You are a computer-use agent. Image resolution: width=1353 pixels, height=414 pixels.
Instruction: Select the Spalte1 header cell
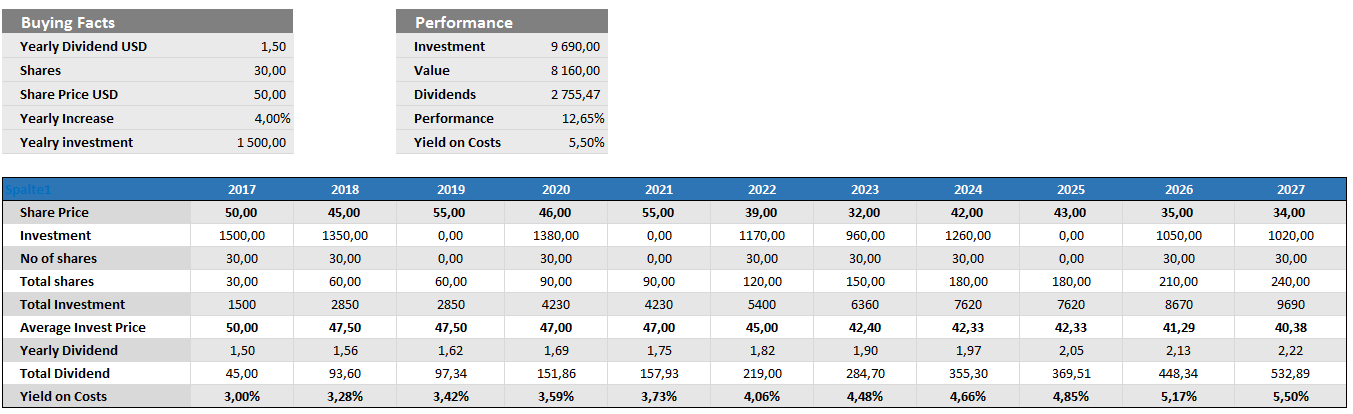27,189
